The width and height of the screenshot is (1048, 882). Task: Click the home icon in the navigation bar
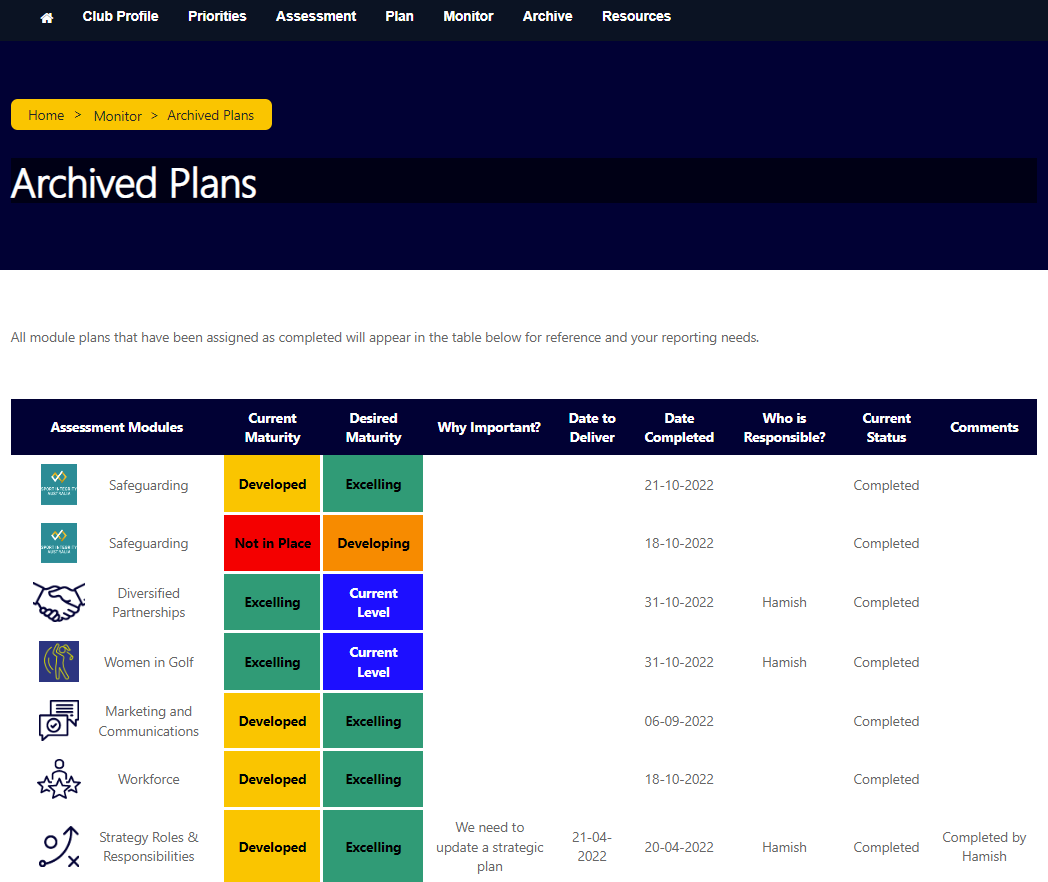point(45,16)
